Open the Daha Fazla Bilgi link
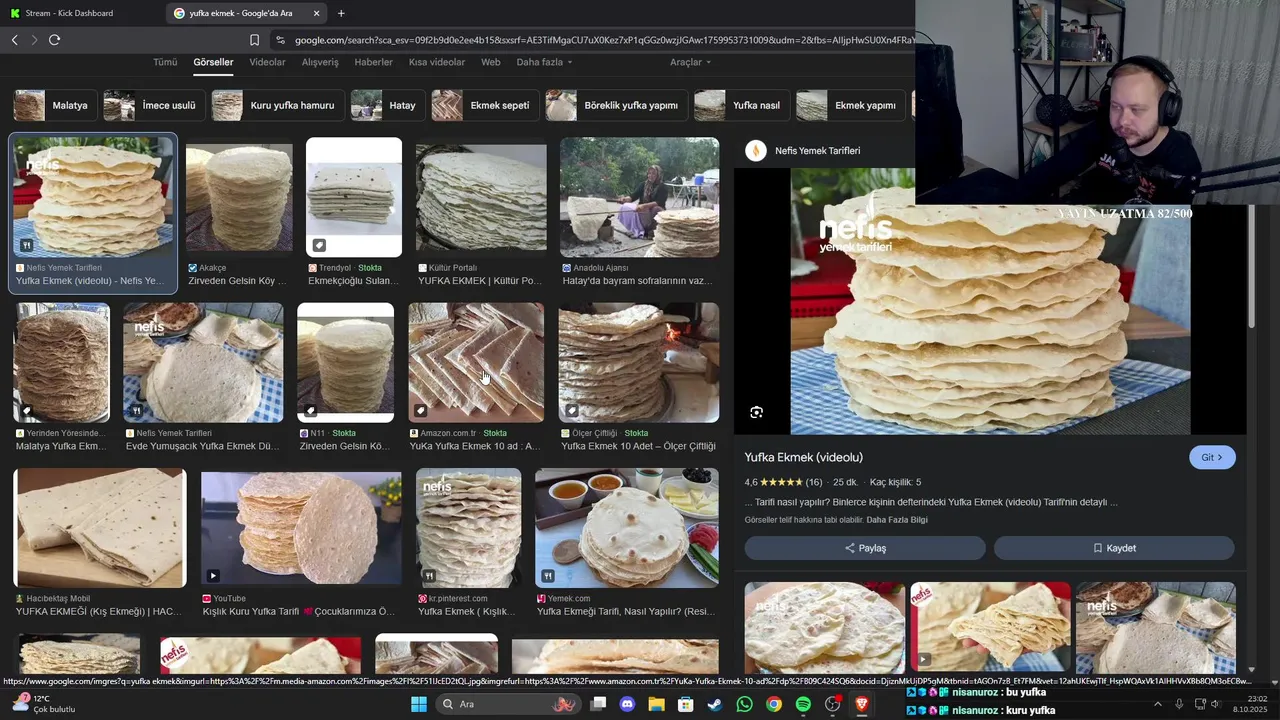The height and width of the screenshot is (720, 1280). pyautogui.click(x=897, y=520)
